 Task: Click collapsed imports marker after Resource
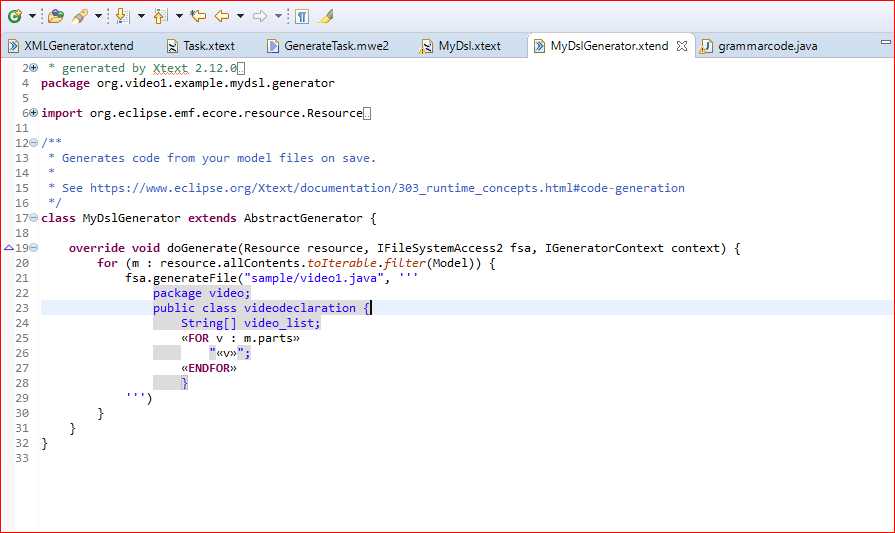click(x=367, y=114)
